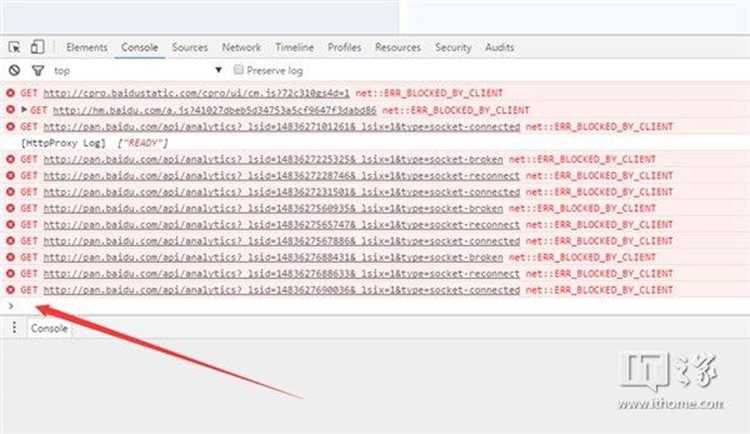Image resolution: width=750 pixels, height=434 pixels.
Task: Expand the hm.baidu.com GET entry triangle
Action: [x=24, y=110]
